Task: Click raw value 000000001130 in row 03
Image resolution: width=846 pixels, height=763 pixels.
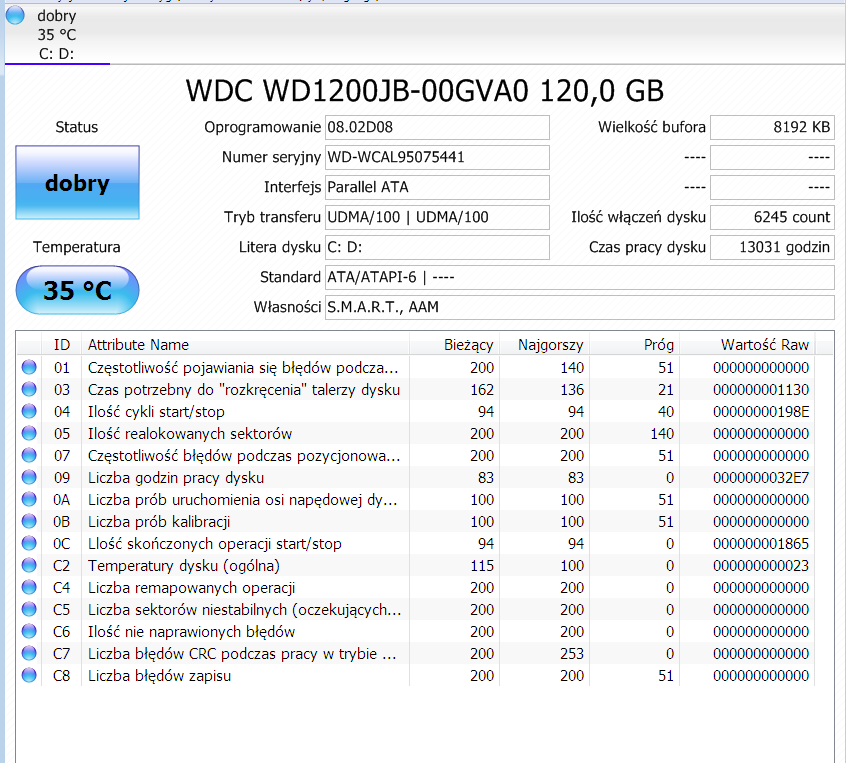Action: pos(761,390)
